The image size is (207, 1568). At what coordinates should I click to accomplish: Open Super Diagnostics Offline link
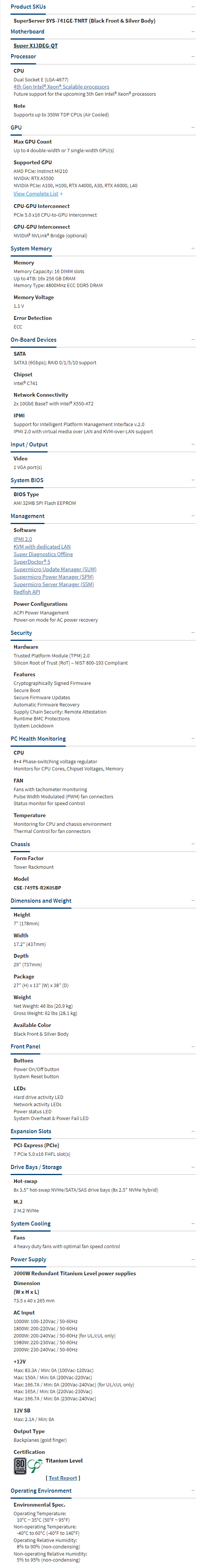(x=43, y=555)
